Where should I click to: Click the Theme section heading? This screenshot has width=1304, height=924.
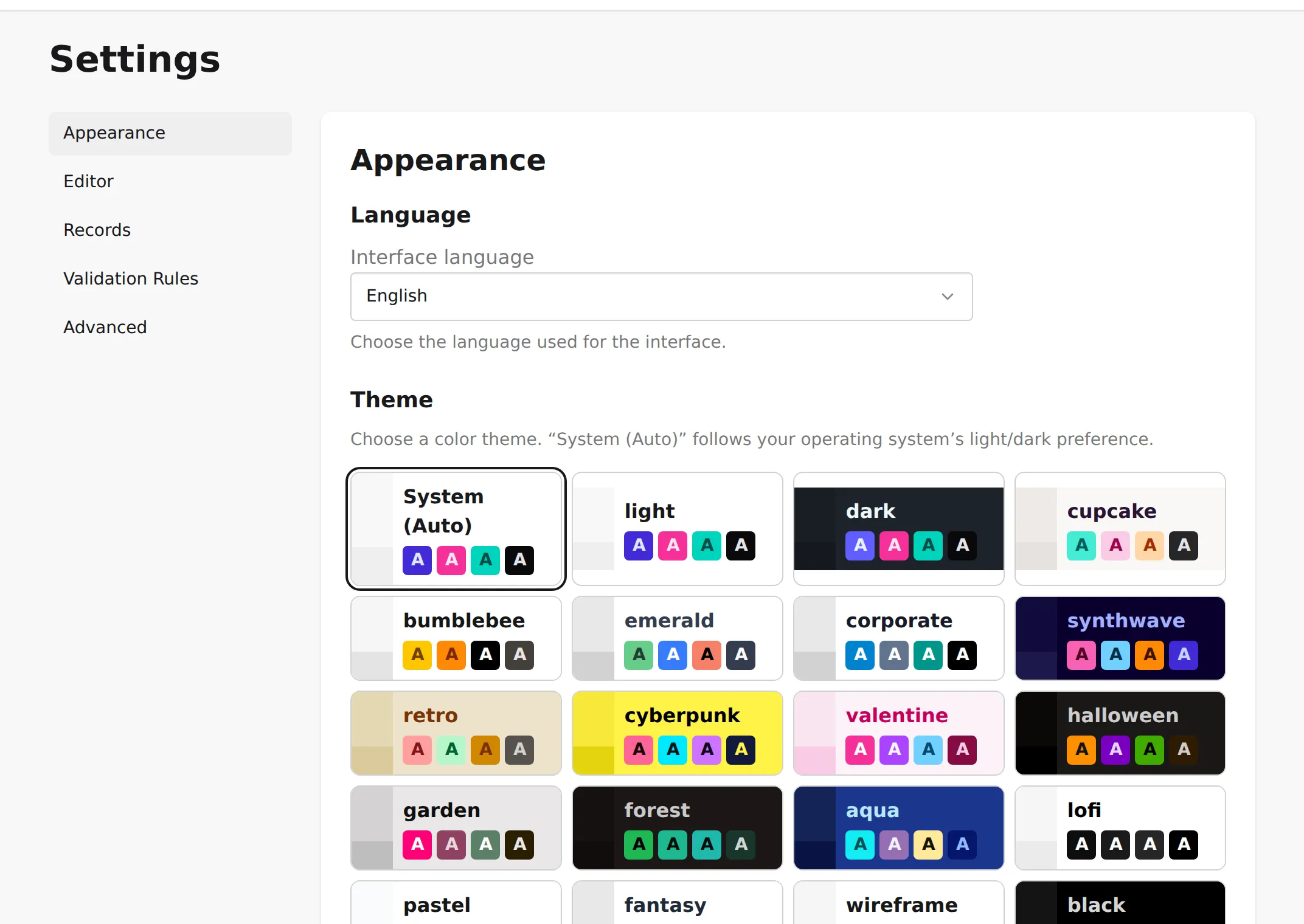tap(392, 400)
